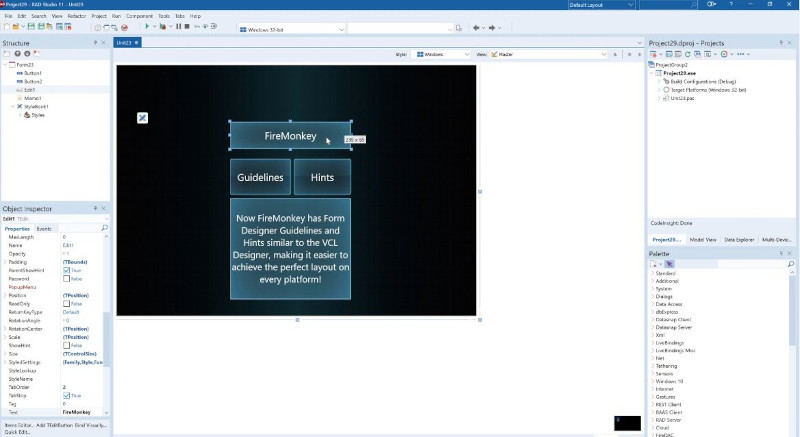Viewport: 800px width, 437px height.
Task: Click the Open folder toolbar icon
Action: click(15, 27)
